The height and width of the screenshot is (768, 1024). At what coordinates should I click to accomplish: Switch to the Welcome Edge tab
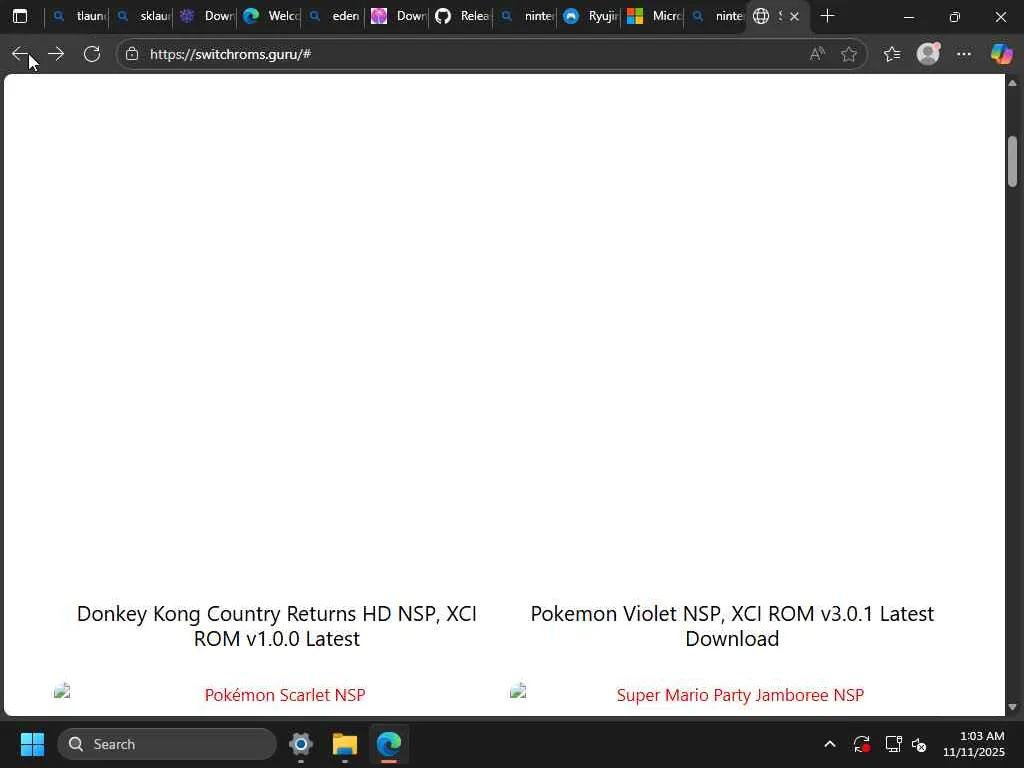click(271, 16)
